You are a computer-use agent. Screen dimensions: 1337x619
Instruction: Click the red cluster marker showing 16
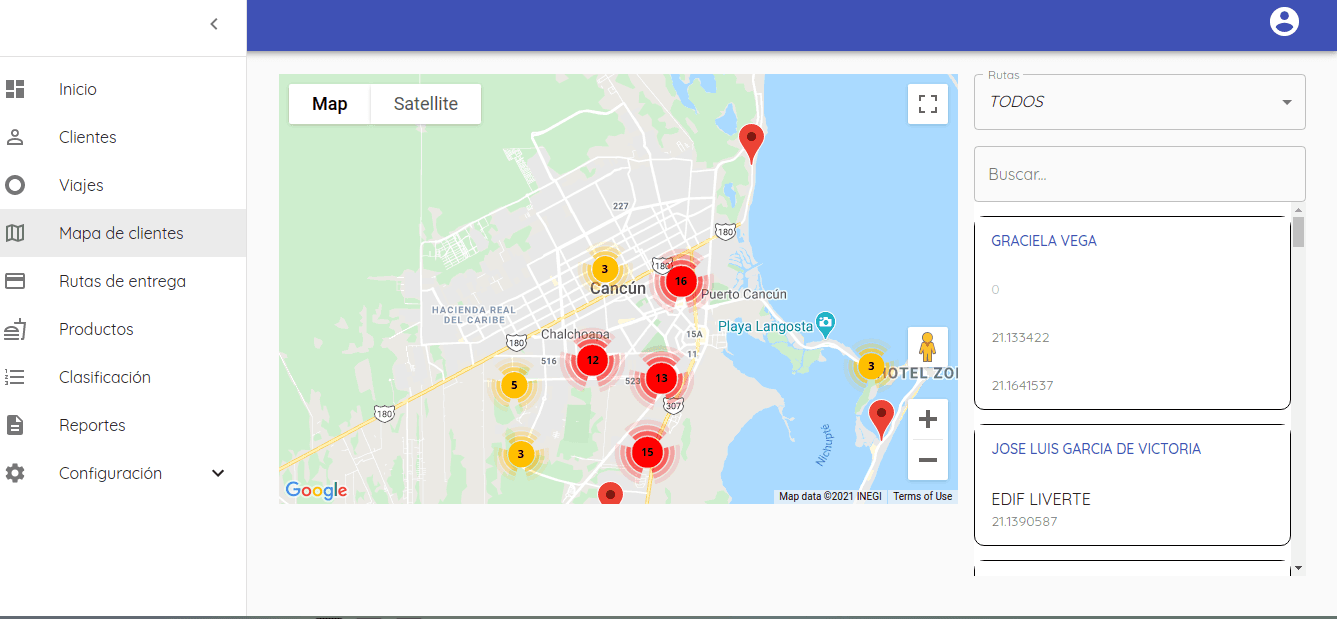(681, 281)
